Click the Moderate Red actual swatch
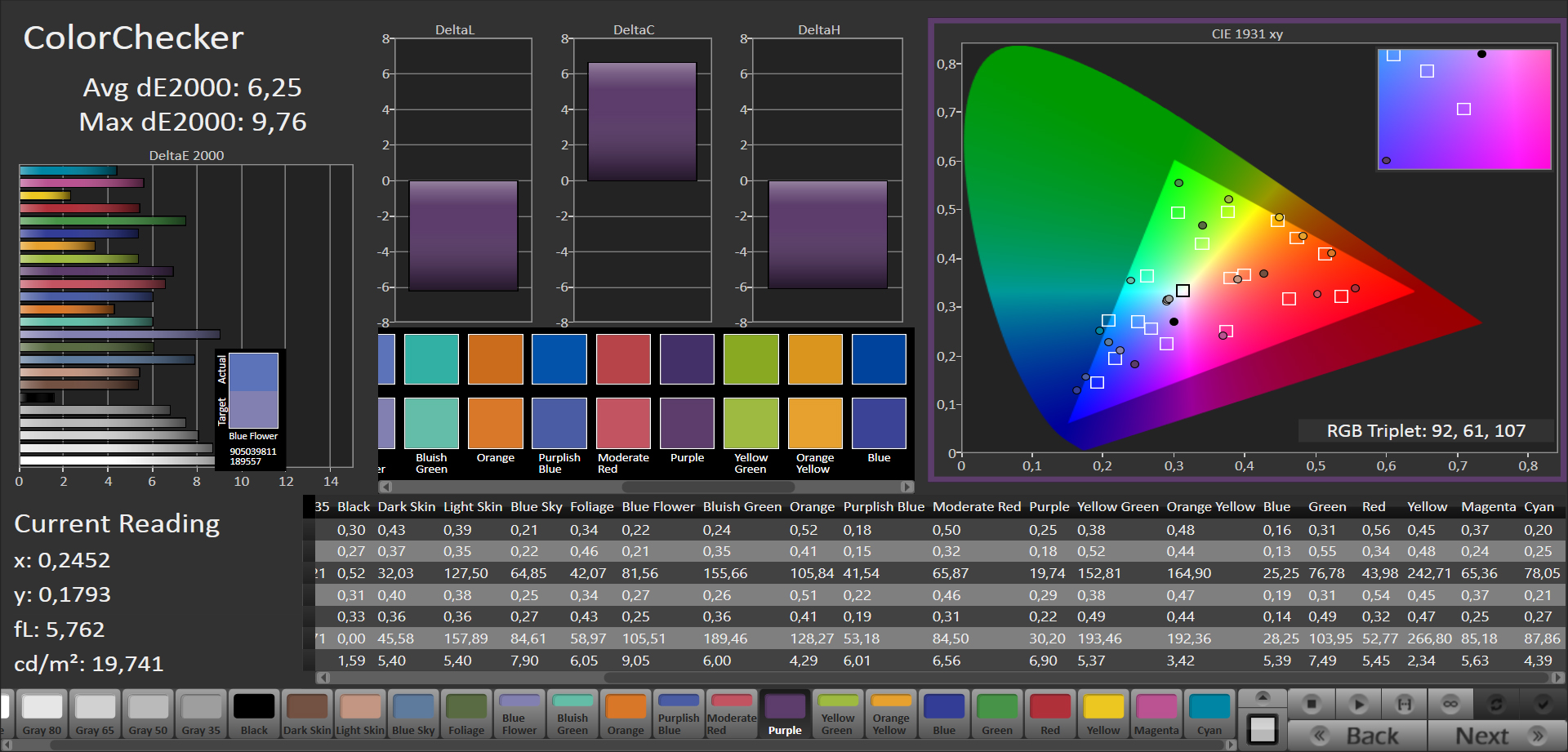 [x=623, y=359]
